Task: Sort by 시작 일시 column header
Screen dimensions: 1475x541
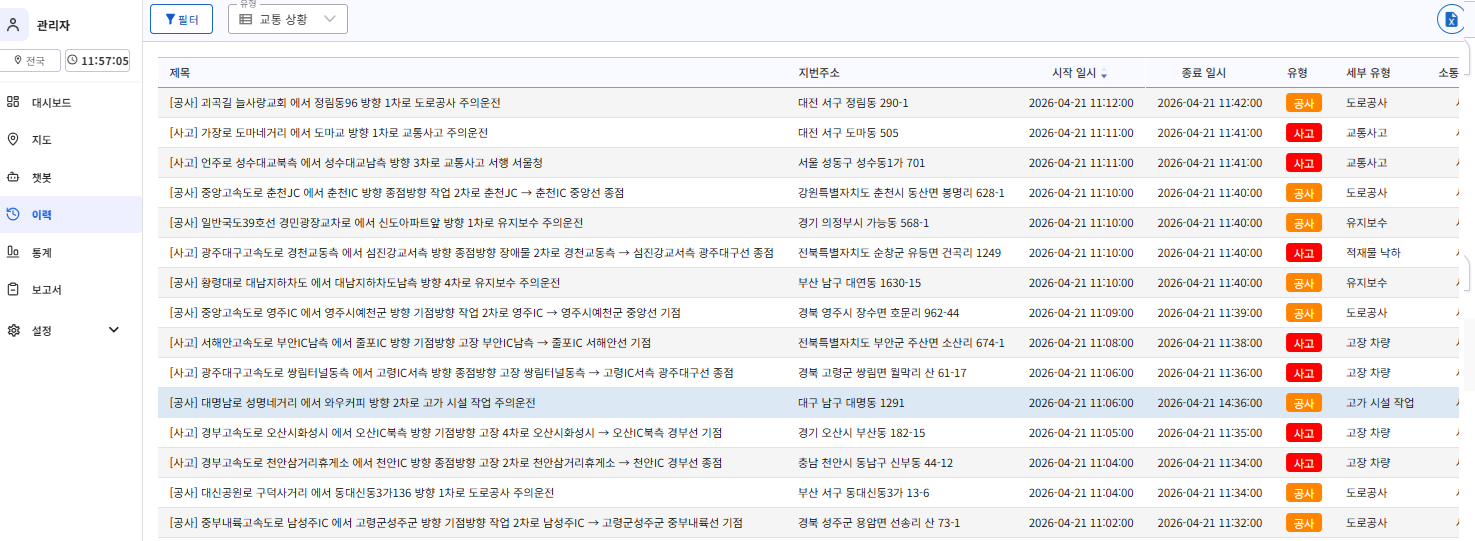Action: (1079, 73)
